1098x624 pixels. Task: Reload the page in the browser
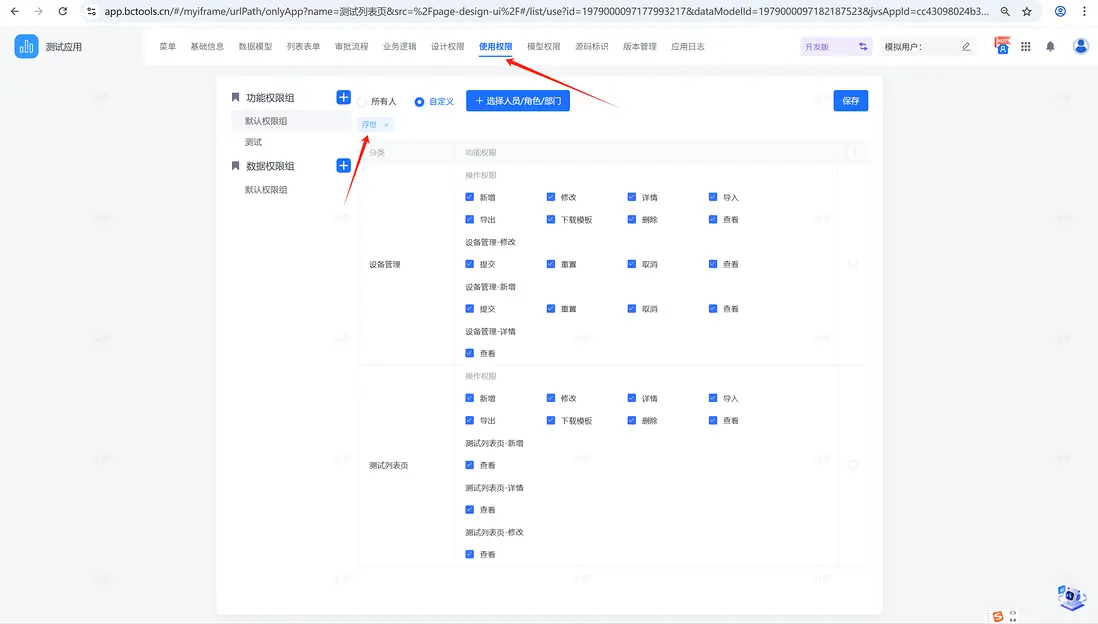click(x=62, y=11)
